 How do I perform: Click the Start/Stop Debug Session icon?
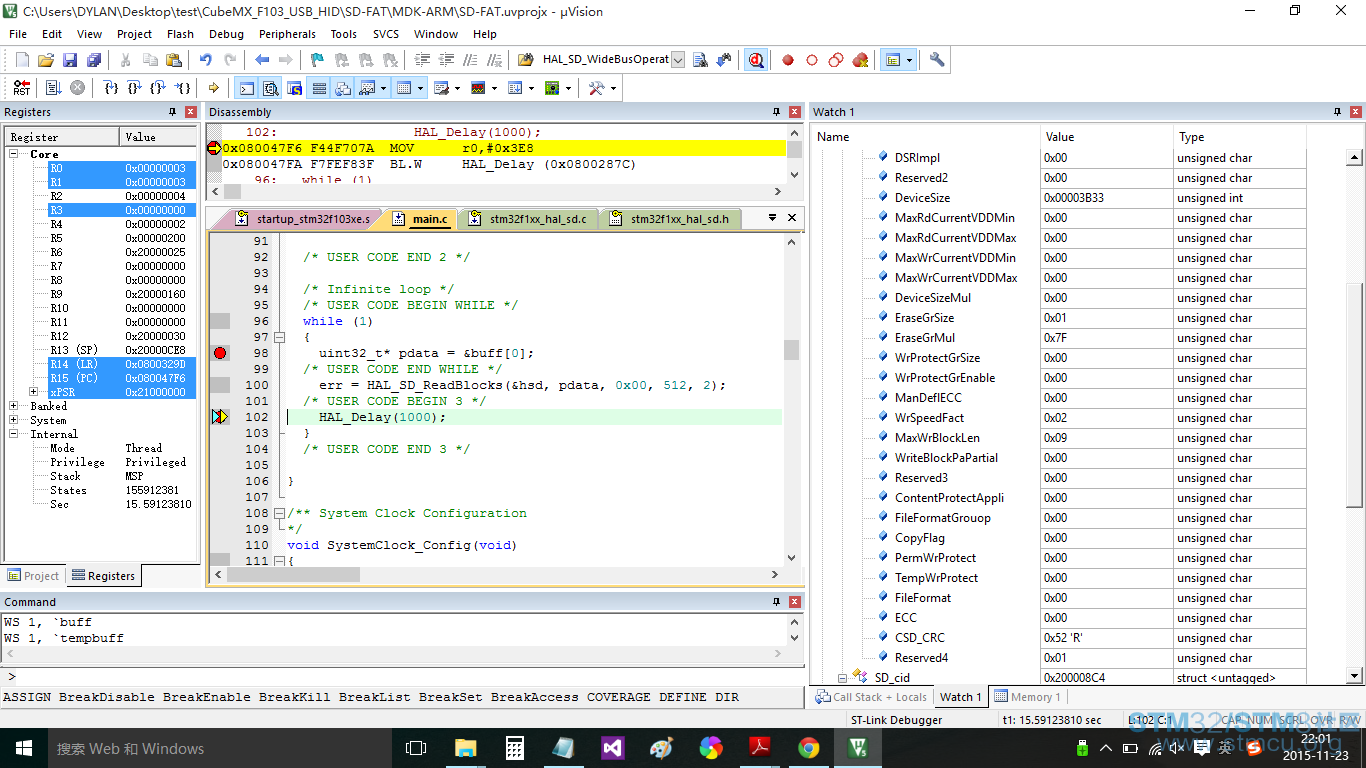(x=756, y=60)
